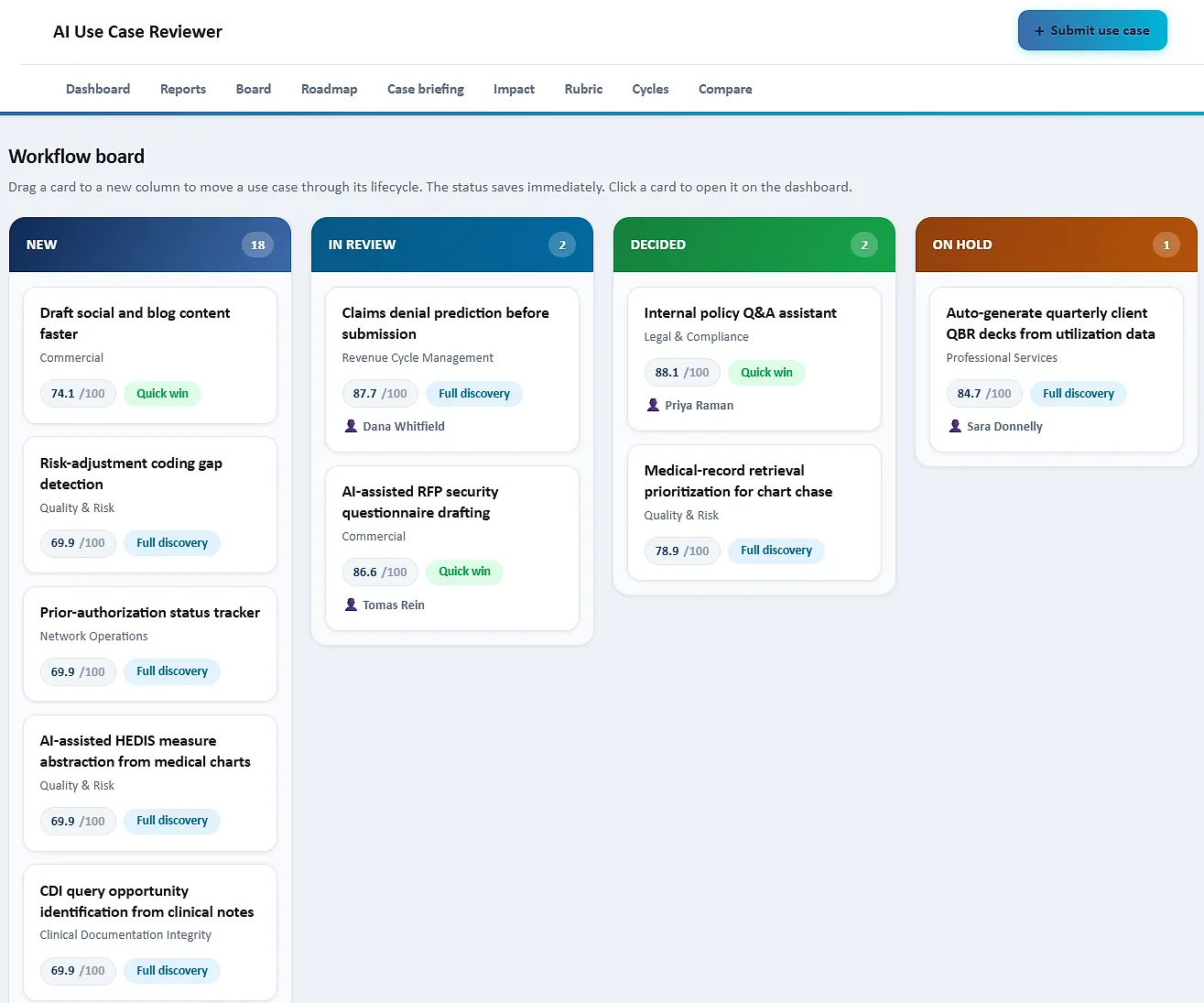Switch to the Impact tab
The image size is (1204, 1003).
click(514, 89)
